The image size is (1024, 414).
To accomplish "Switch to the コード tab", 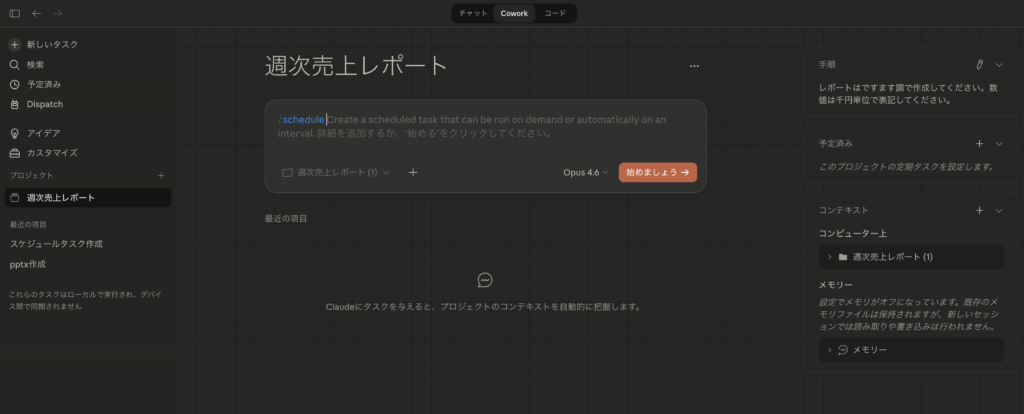I will [555, 13].
